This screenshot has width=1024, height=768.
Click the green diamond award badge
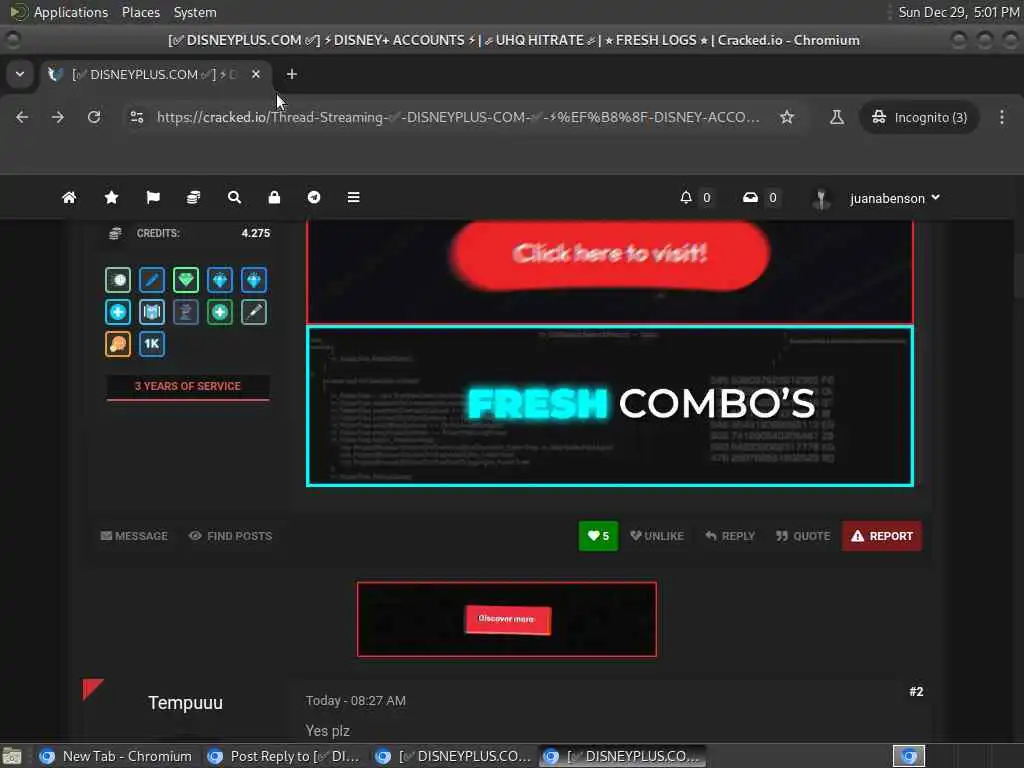(186, 280)
